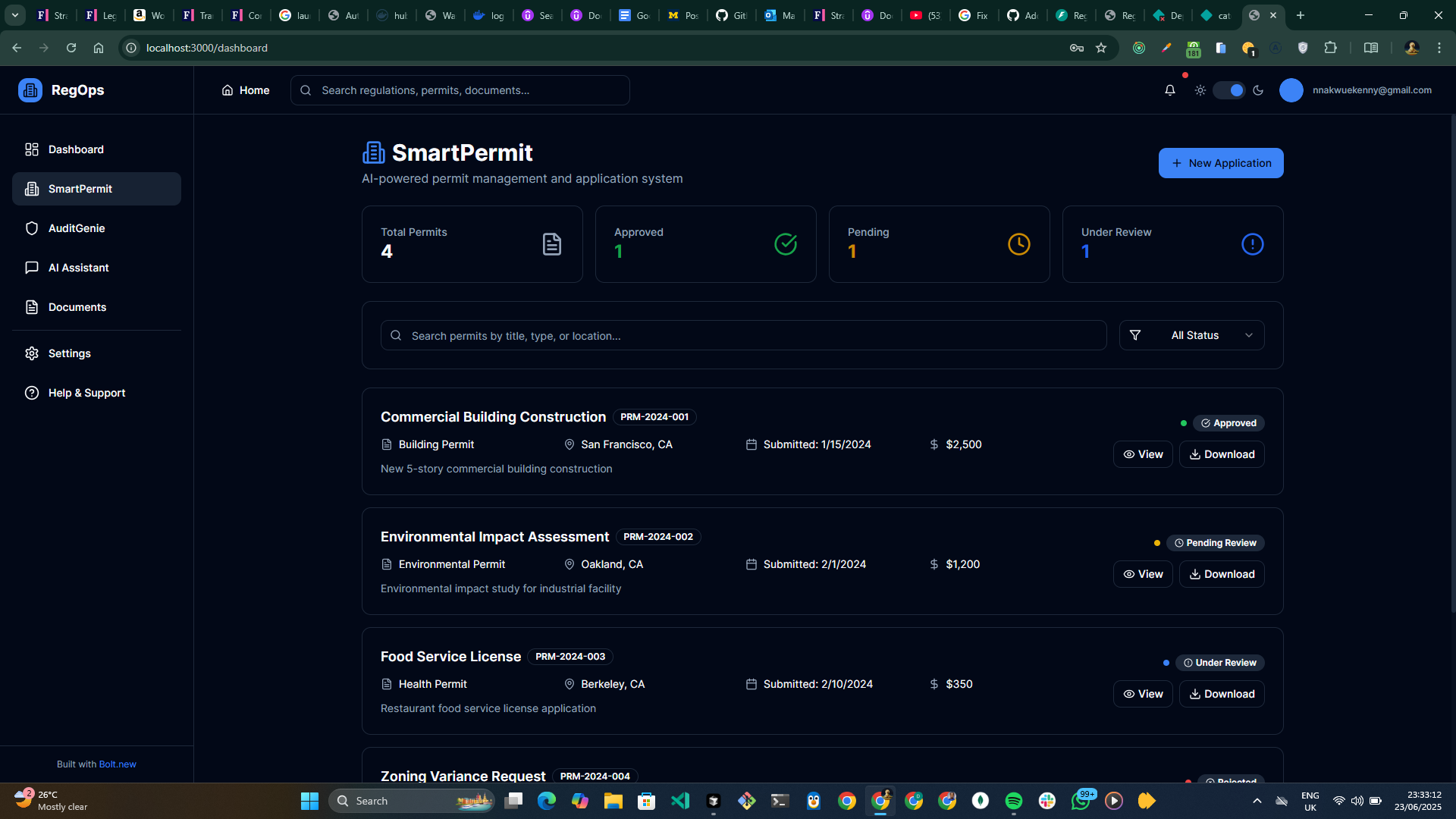Open Chrome tab search dropdown arrow
Image resolution: width=1456 pixels, height=819 pixels.
(15, 15)
